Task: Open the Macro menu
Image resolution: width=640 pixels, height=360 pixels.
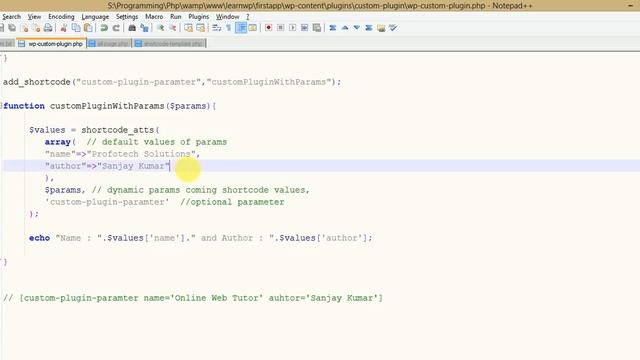Action: pyautogui.click(x=154, y=17)
